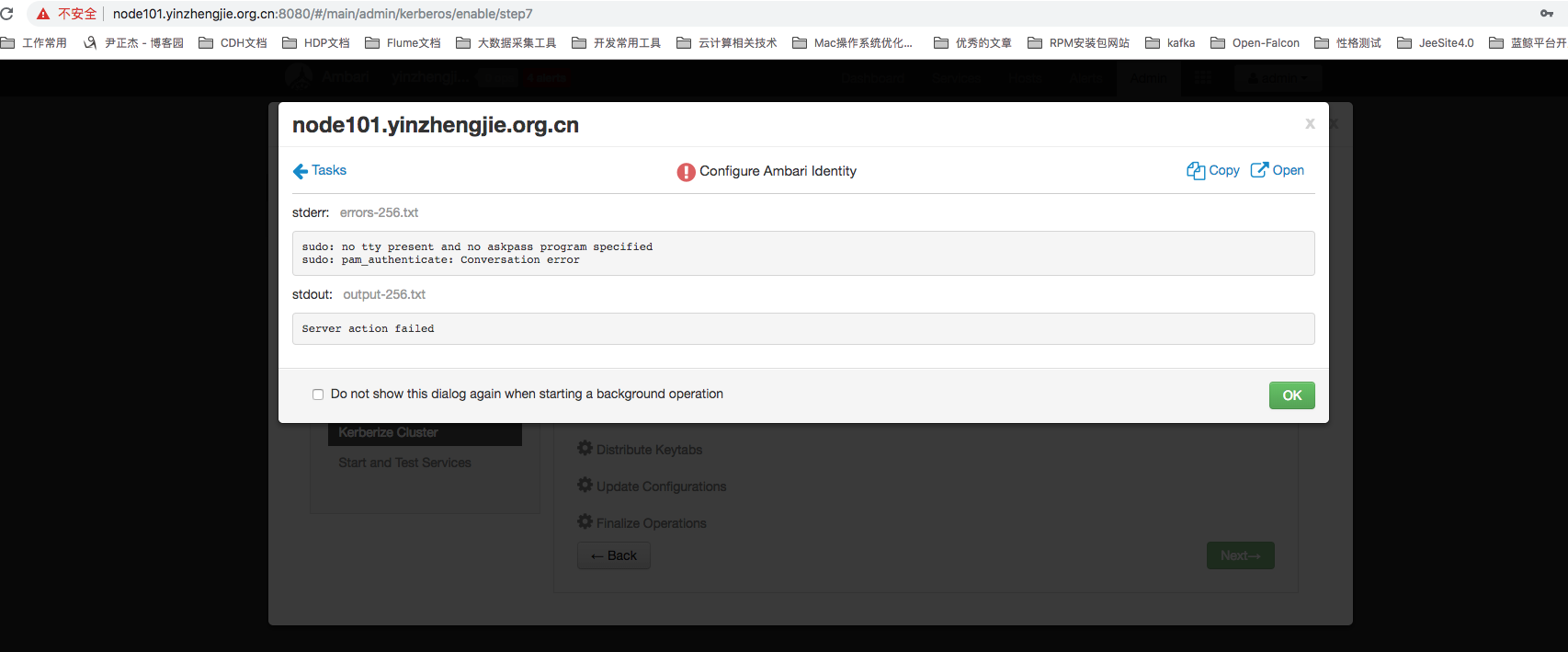Open the Mac操作系统优化 bookmark folder
The height and width of the screenshot is (652, 1568).
pyautogui.click(x=853, y=43)
